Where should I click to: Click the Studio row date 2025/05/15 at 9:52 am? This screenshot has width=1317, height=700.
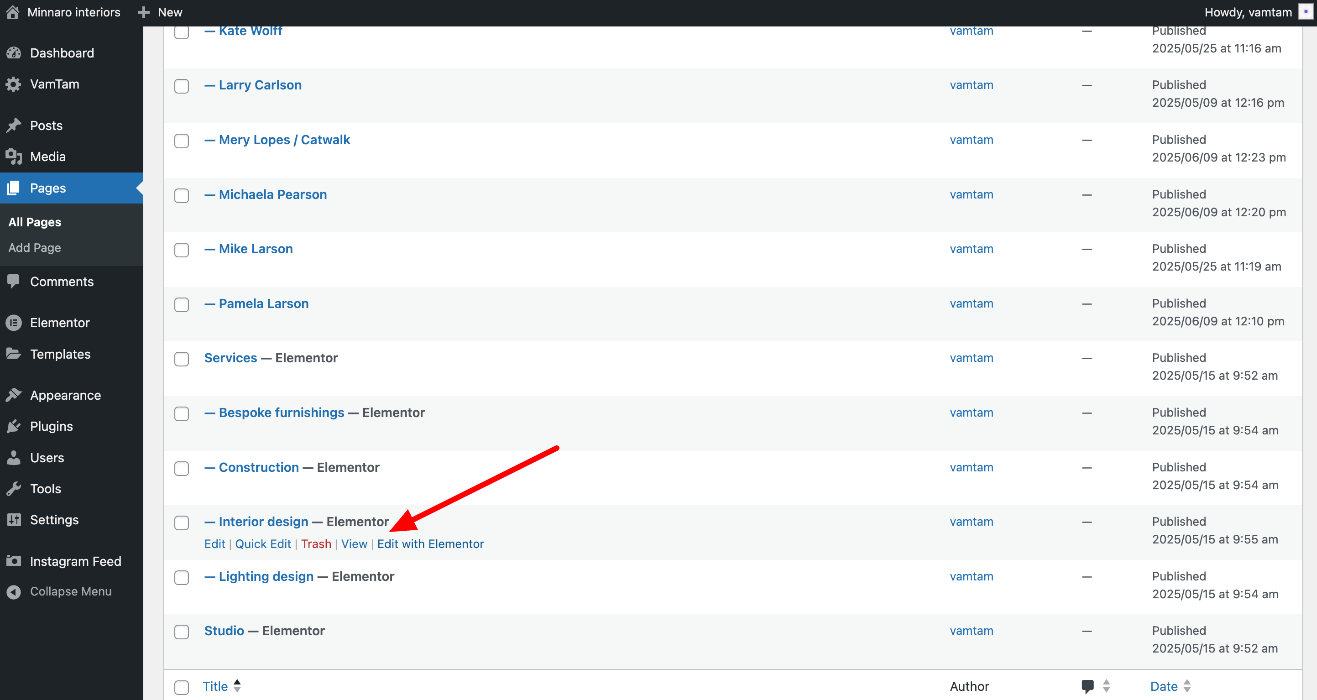point(1215,649)
